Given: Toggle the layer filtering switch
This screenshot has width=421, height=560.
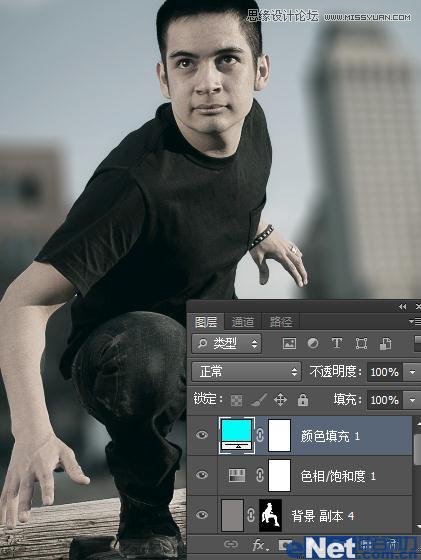Looking at the screenshot, I should (417, 344).
